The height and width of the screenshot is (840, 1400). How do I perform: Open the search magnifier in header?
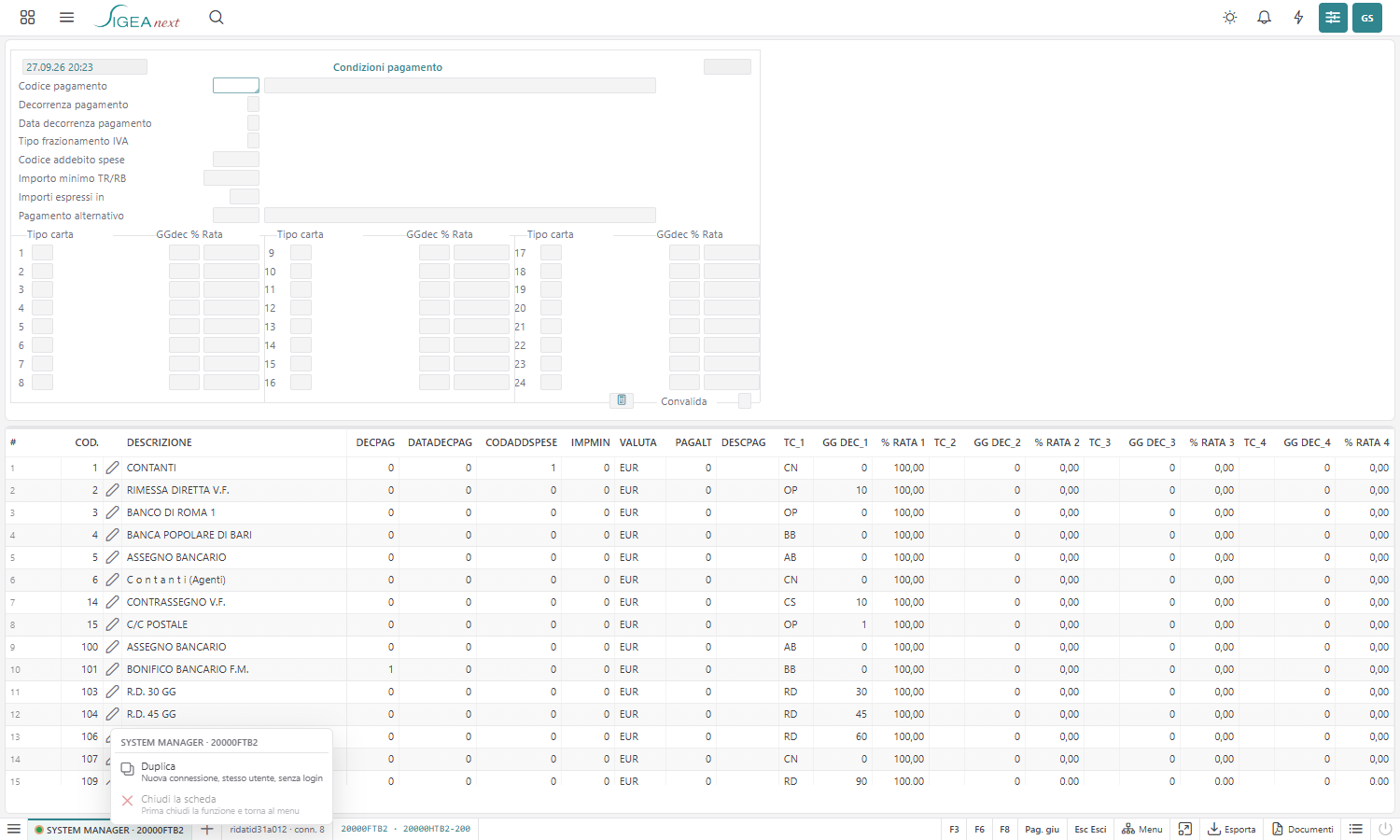(x=217, y=18)
